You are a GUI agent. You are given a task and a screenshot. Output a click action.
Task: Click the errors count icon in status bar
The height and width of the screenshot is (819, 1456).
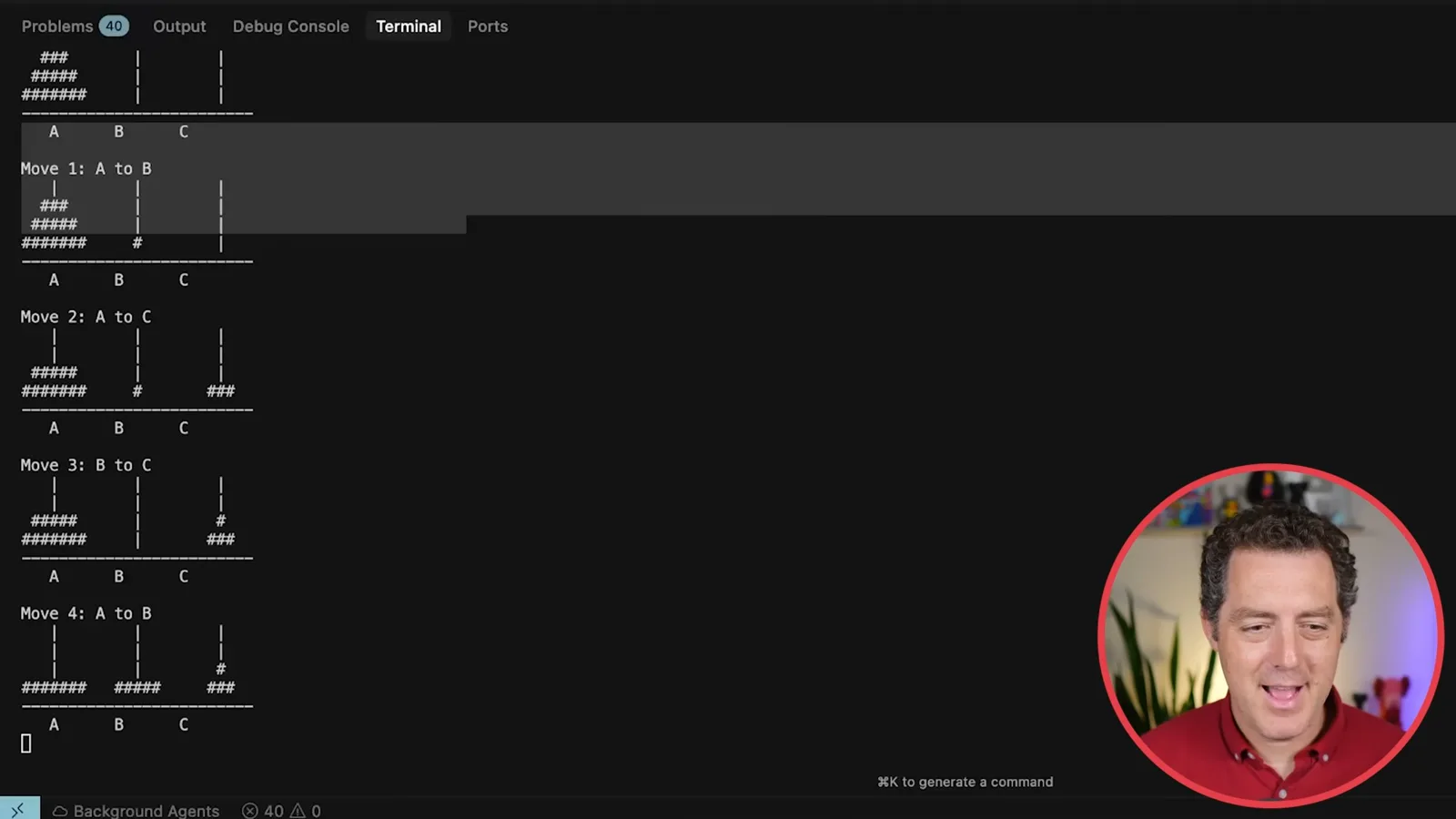coord(250,811)
